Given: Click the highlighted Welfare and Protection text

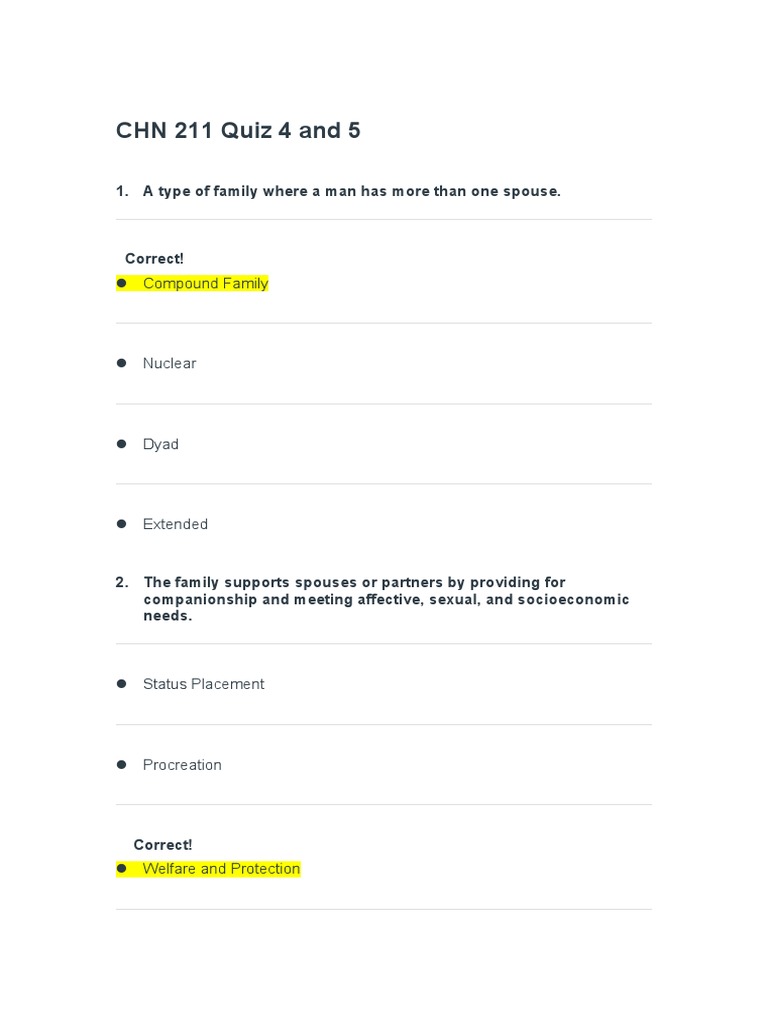Looking at the screenshot, I should 221,869.
